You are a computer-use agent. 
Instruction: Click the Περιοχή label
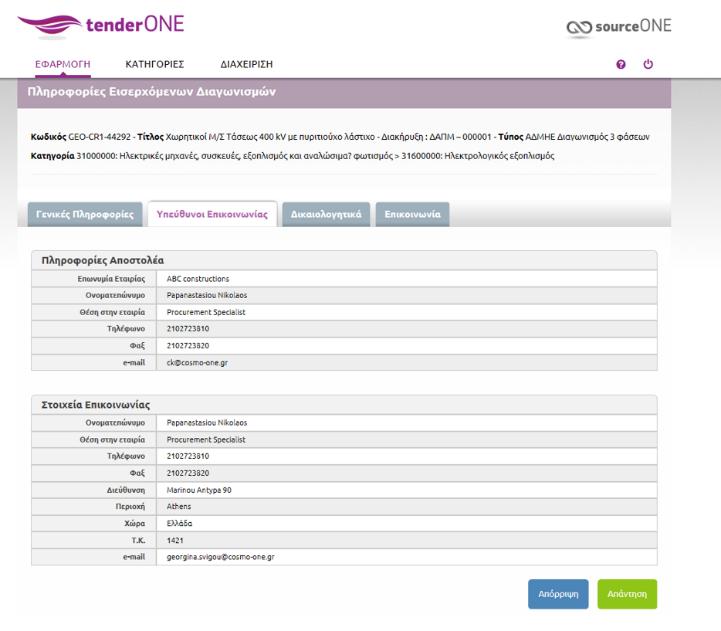130,506
